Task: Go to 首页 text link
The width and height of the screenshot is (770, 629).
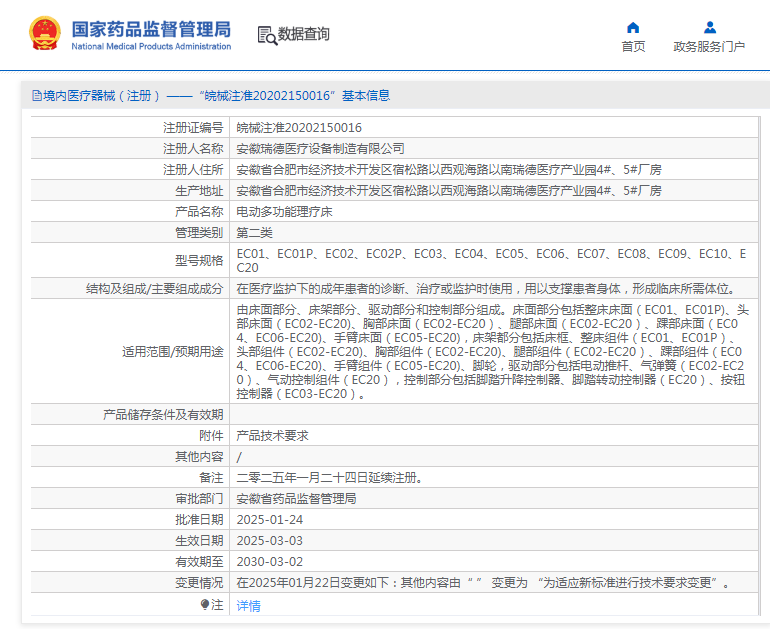Action: pyautogui.click(x=633, y=47)
